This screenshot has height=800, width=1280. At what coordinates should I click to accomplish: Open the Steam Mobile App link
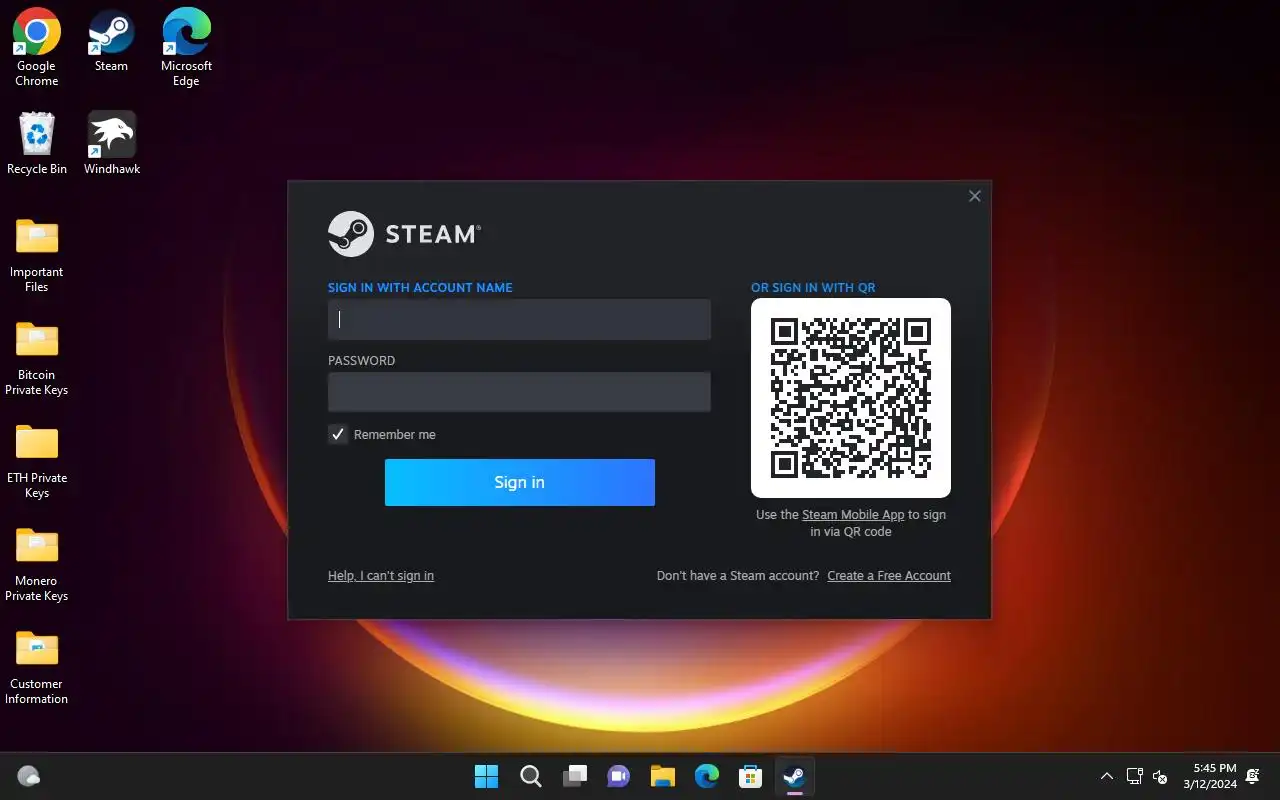point(853,515)
